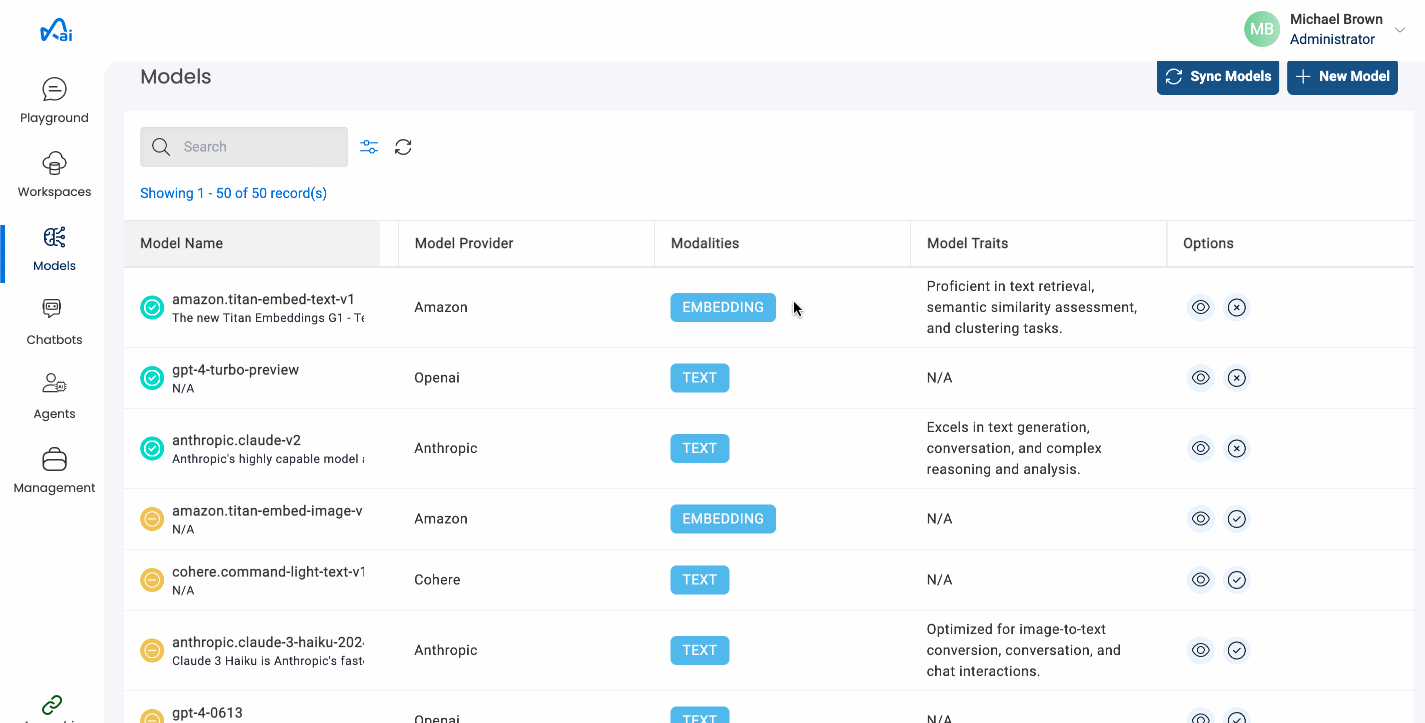Enable cohere.command-light-text with check icon
The image size is (1425, 723).
pos(1237,580)
